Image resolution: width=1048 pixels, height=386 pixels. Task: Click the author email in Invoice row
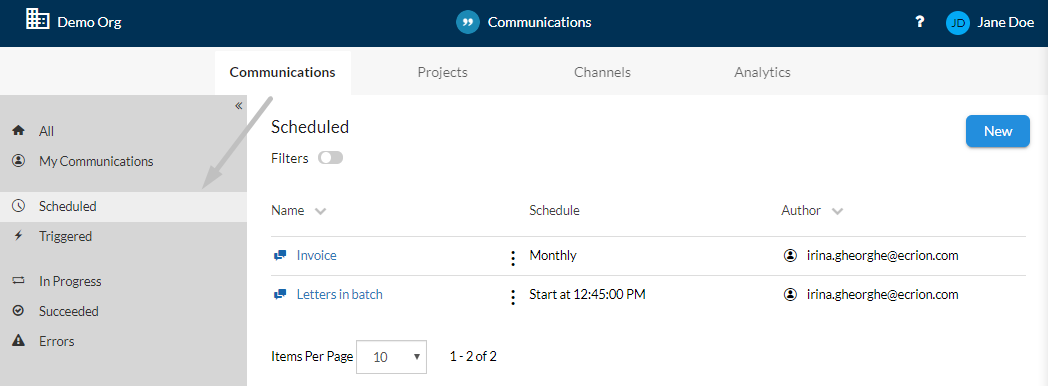(883, 255)
